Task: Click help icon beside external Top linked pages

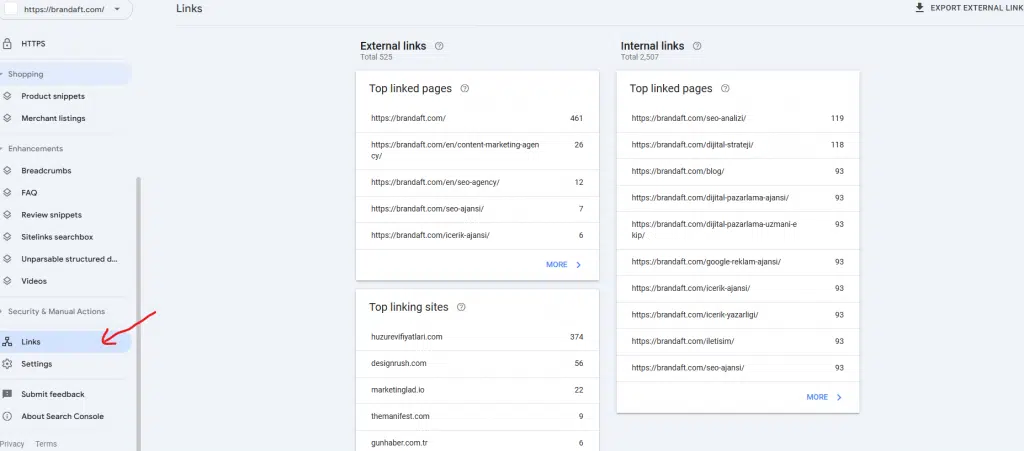Action: [464, 89]
